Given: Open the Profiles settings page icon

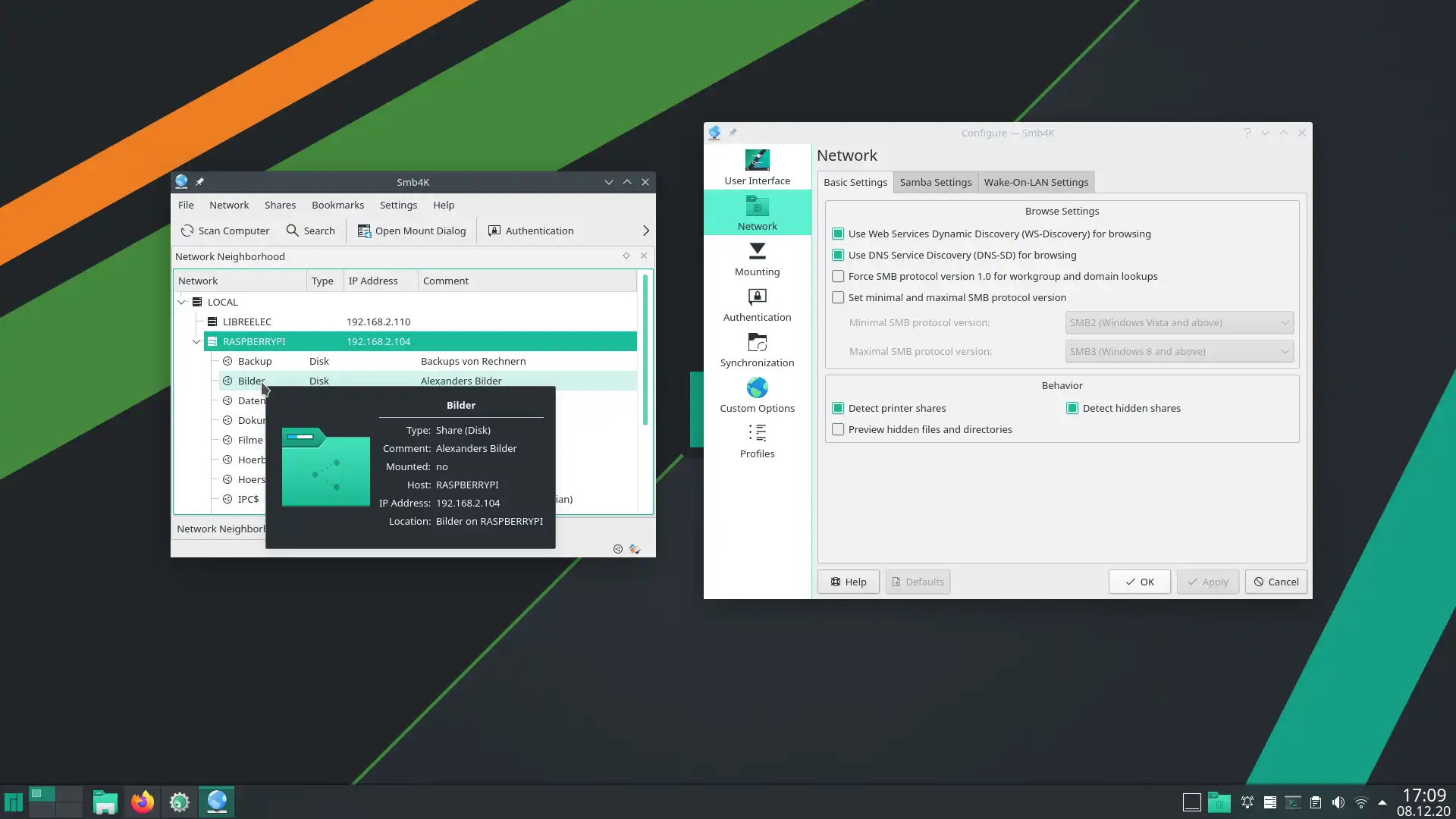Looking at the screenshot, I should coord(757,434).
